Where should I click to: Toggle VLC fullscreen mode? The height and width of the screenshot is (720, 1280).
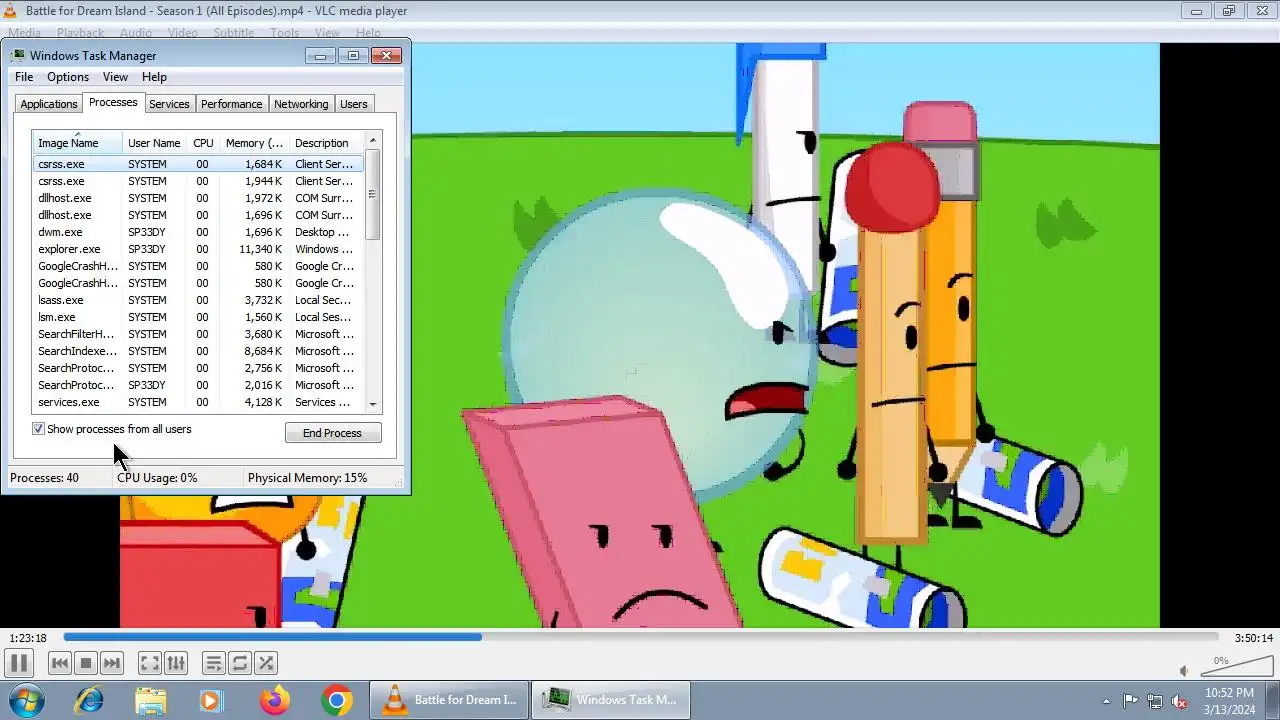[149, 663]
